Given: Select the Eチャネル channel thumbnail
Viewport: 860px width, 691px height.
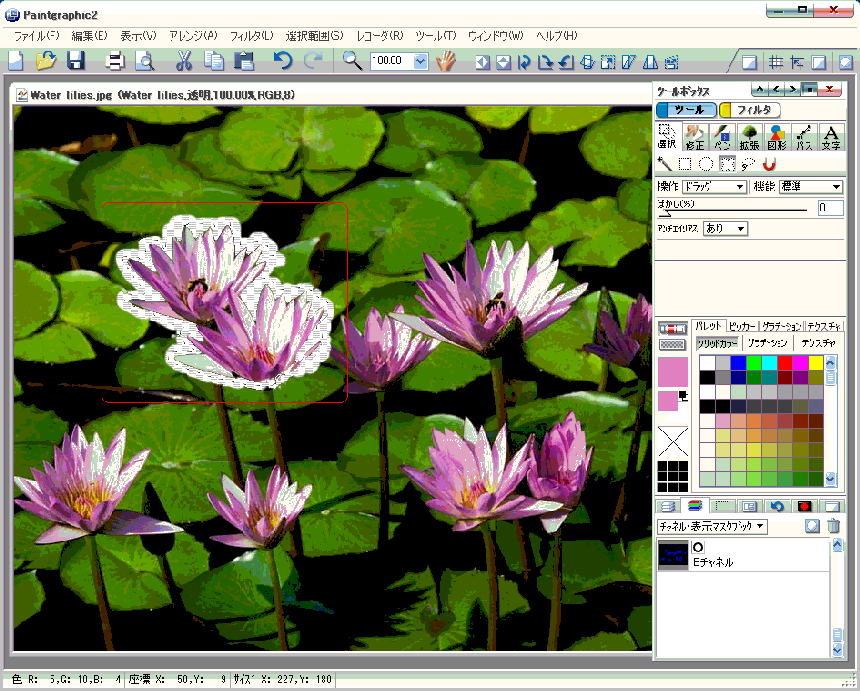Looking at the screenshot, I should coord(673,556).
